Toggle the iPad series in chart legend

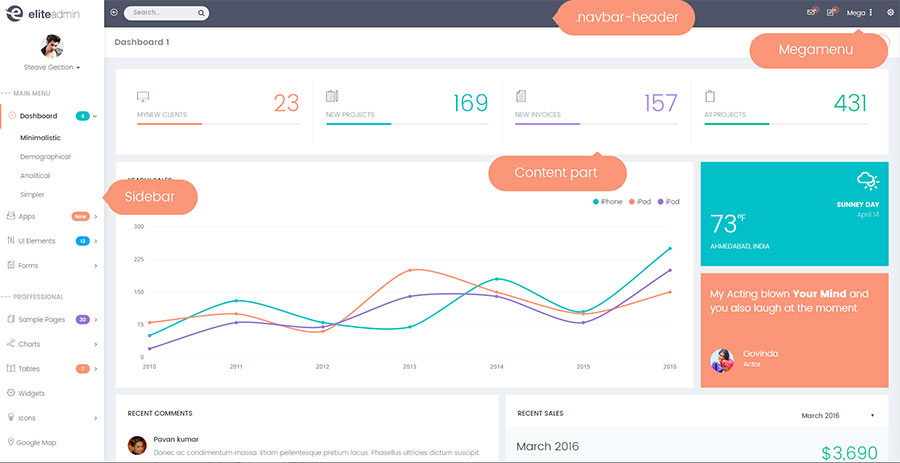(638, 202)
